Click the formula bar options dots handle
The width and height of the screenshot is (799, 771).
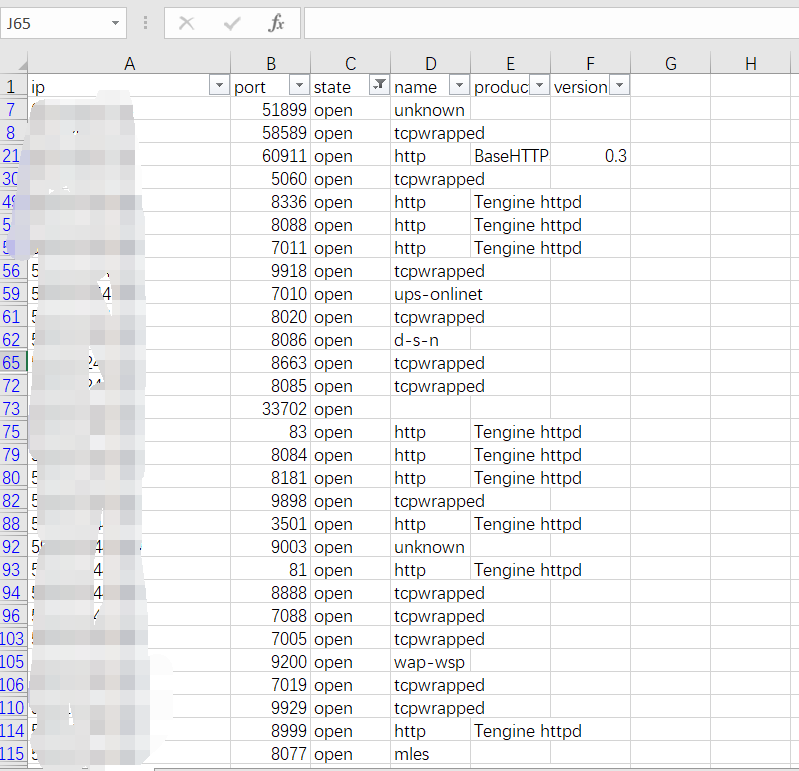(145, 23)
